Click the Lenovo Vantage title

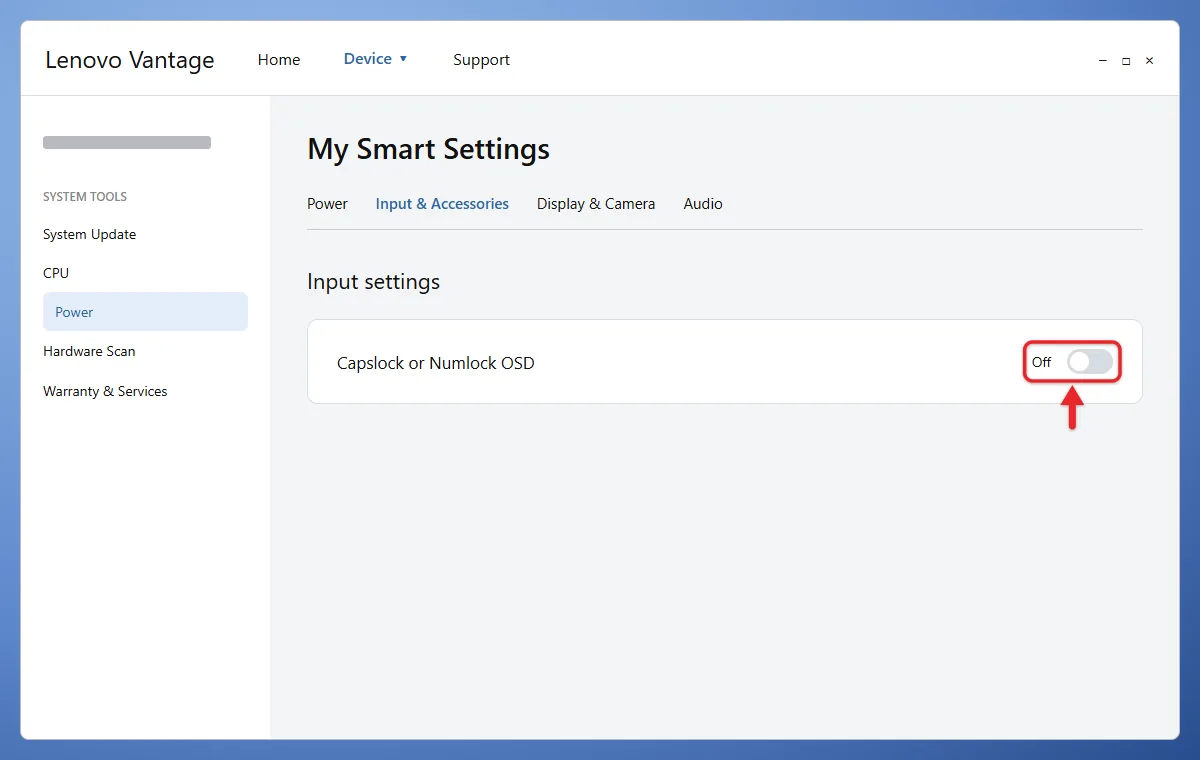click(130, 60)
